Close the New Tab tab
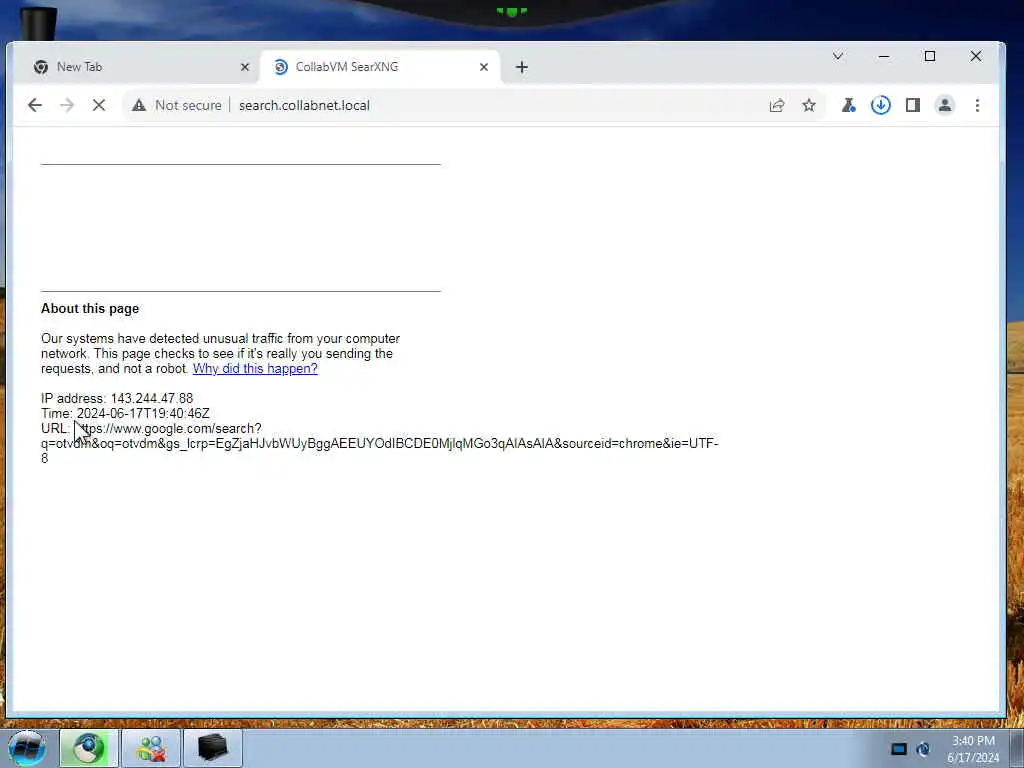The width and height of the screenshot is (1024, 768). pyautogui.click(x=245, y=67)
